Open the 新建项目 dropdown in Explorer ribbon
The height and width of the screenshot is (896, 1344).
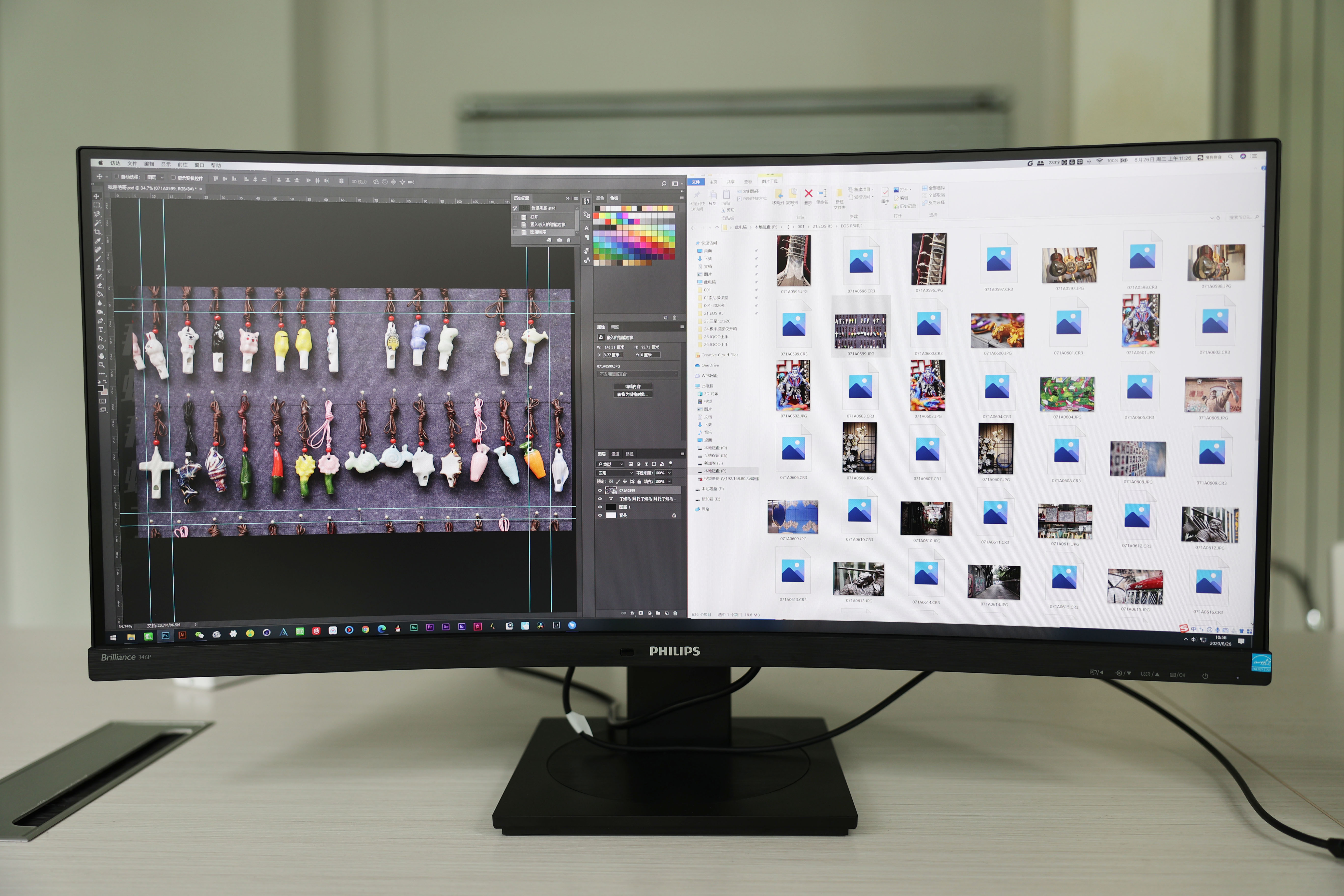861,189
